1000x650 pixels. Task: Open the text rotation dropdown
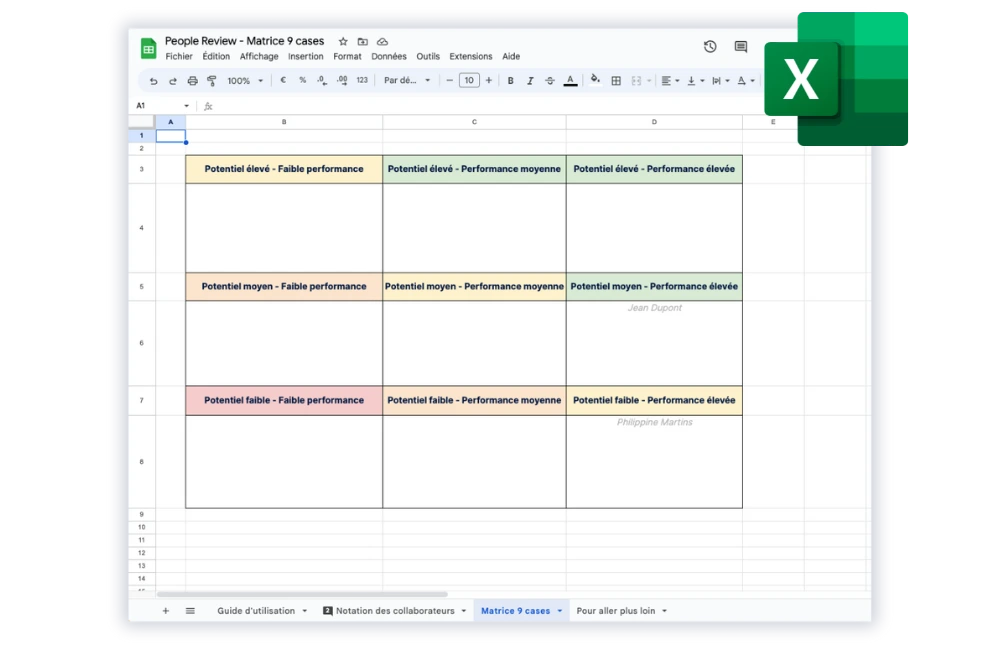[x=746, y=81]
